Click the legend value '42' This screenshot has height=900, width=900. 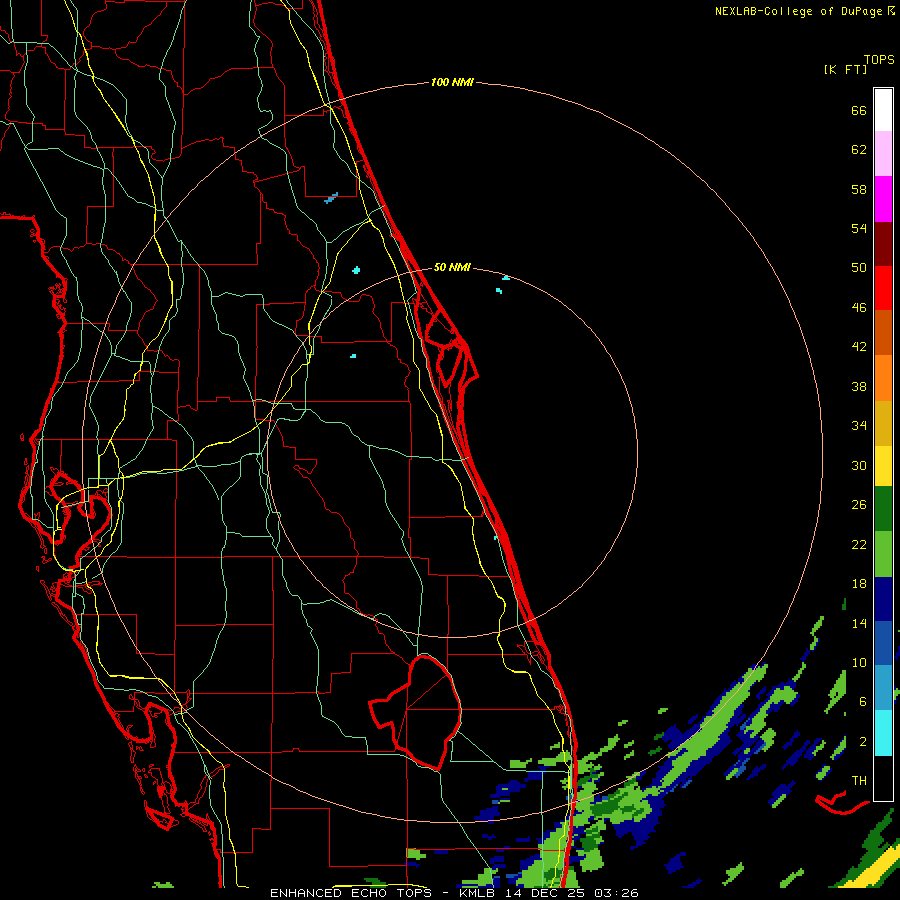859,347
